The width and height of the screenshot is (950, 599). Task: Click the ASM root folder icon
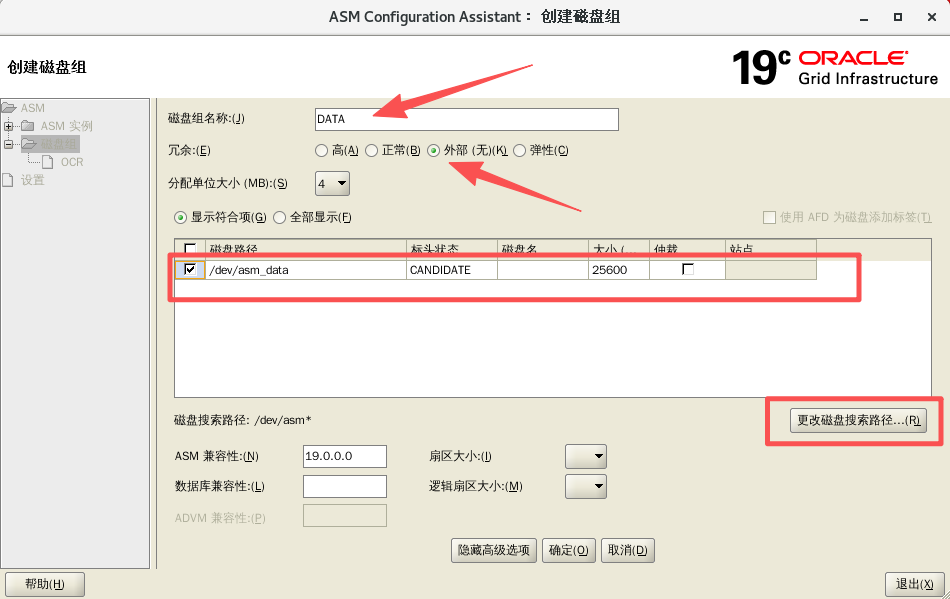8,108
